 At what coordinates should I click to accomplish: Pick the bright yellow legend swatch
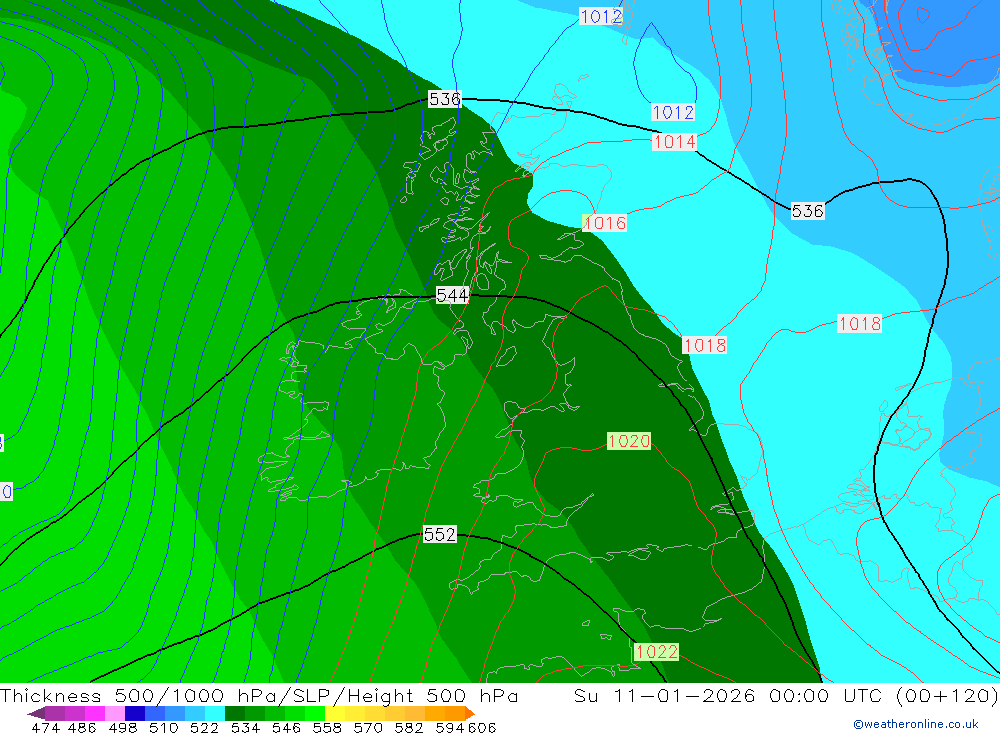[x=335, y=713]
